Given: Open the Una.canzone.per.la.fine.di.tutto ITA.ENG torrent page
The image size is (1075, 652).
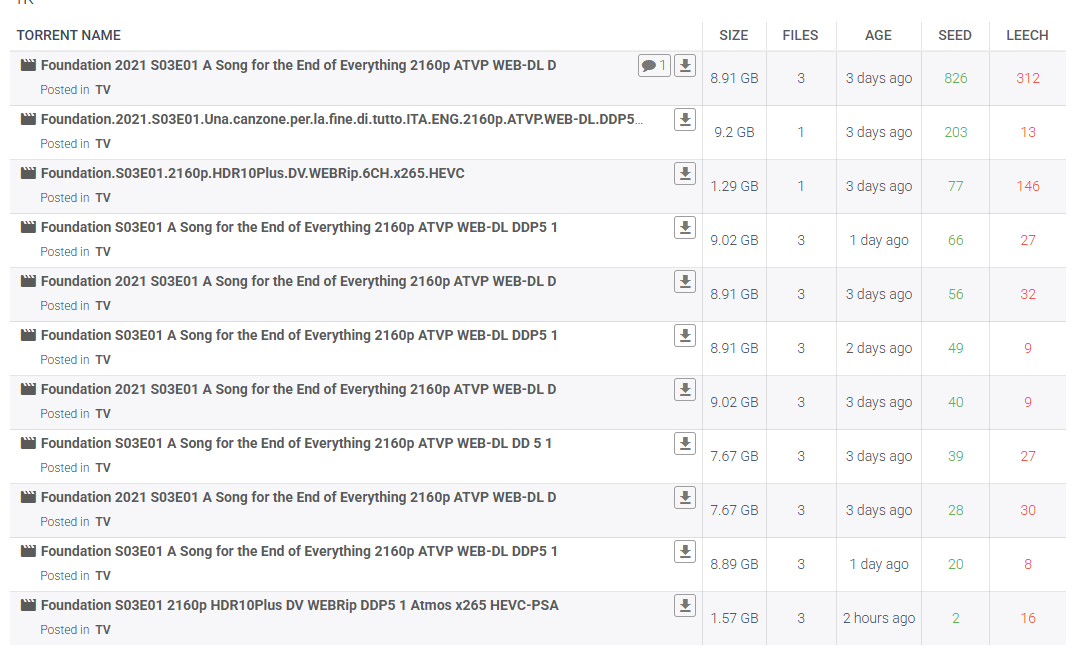Looking at the screenshot, I should click(x=341, y=119).
